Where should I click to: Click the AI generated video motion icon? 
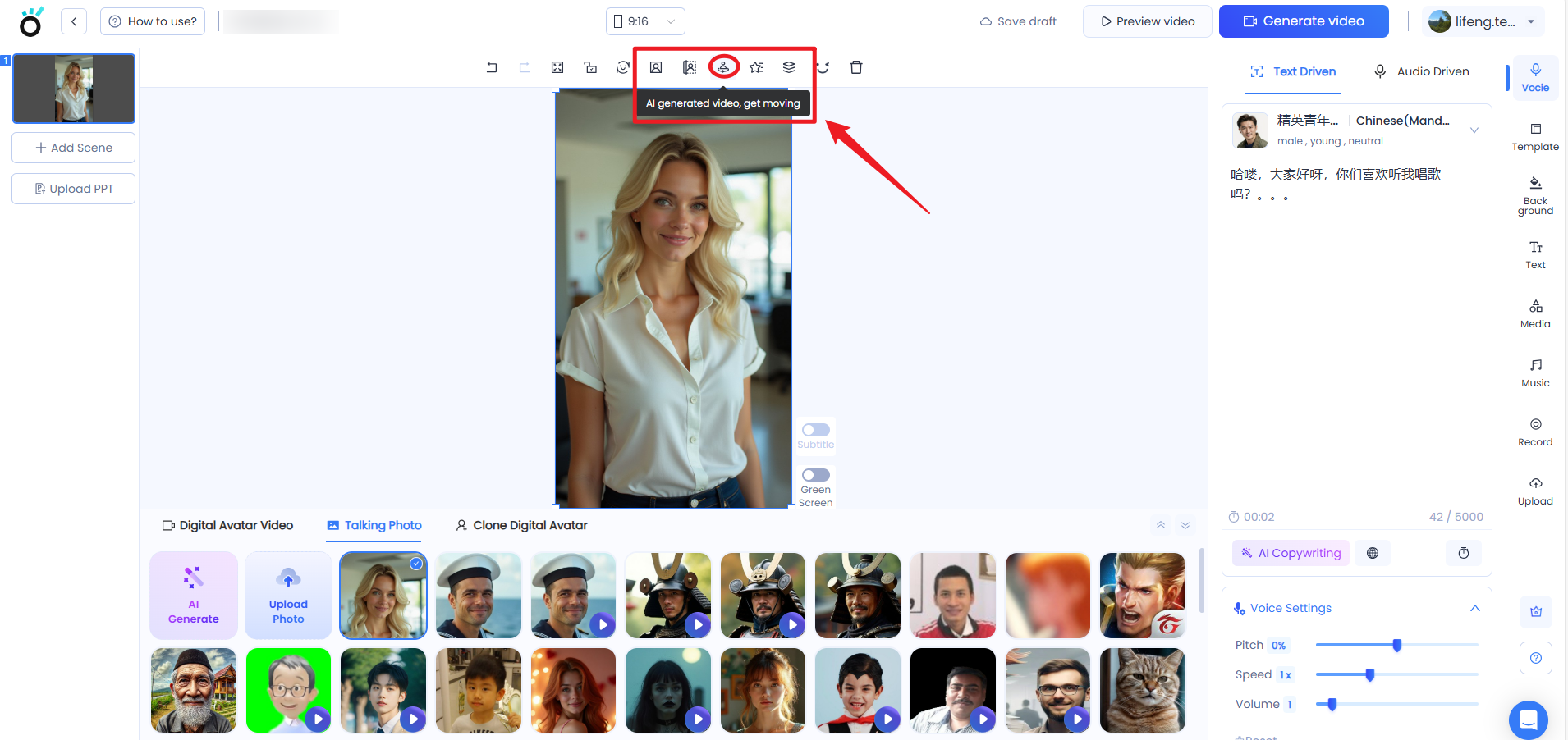pyautogui.click(x=723, y=67)
